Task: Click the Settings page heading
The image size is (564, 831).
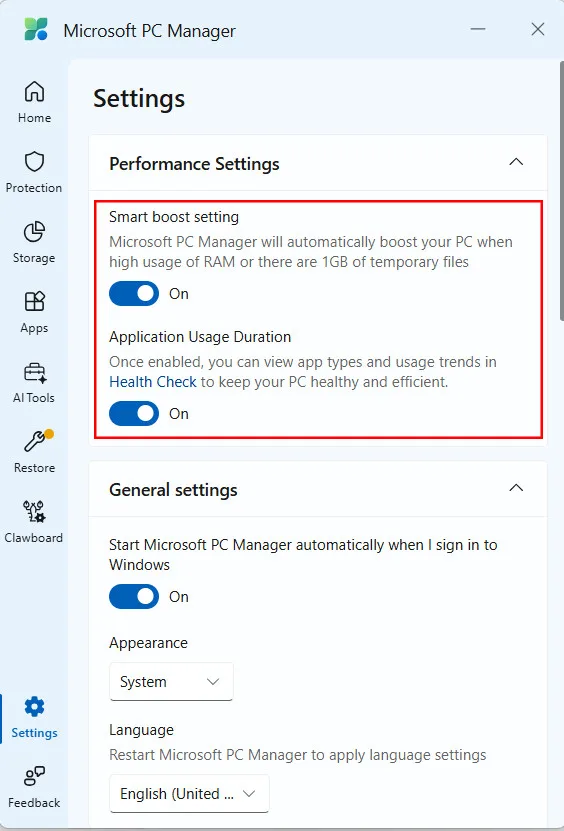Action: [x=139, y=99]
